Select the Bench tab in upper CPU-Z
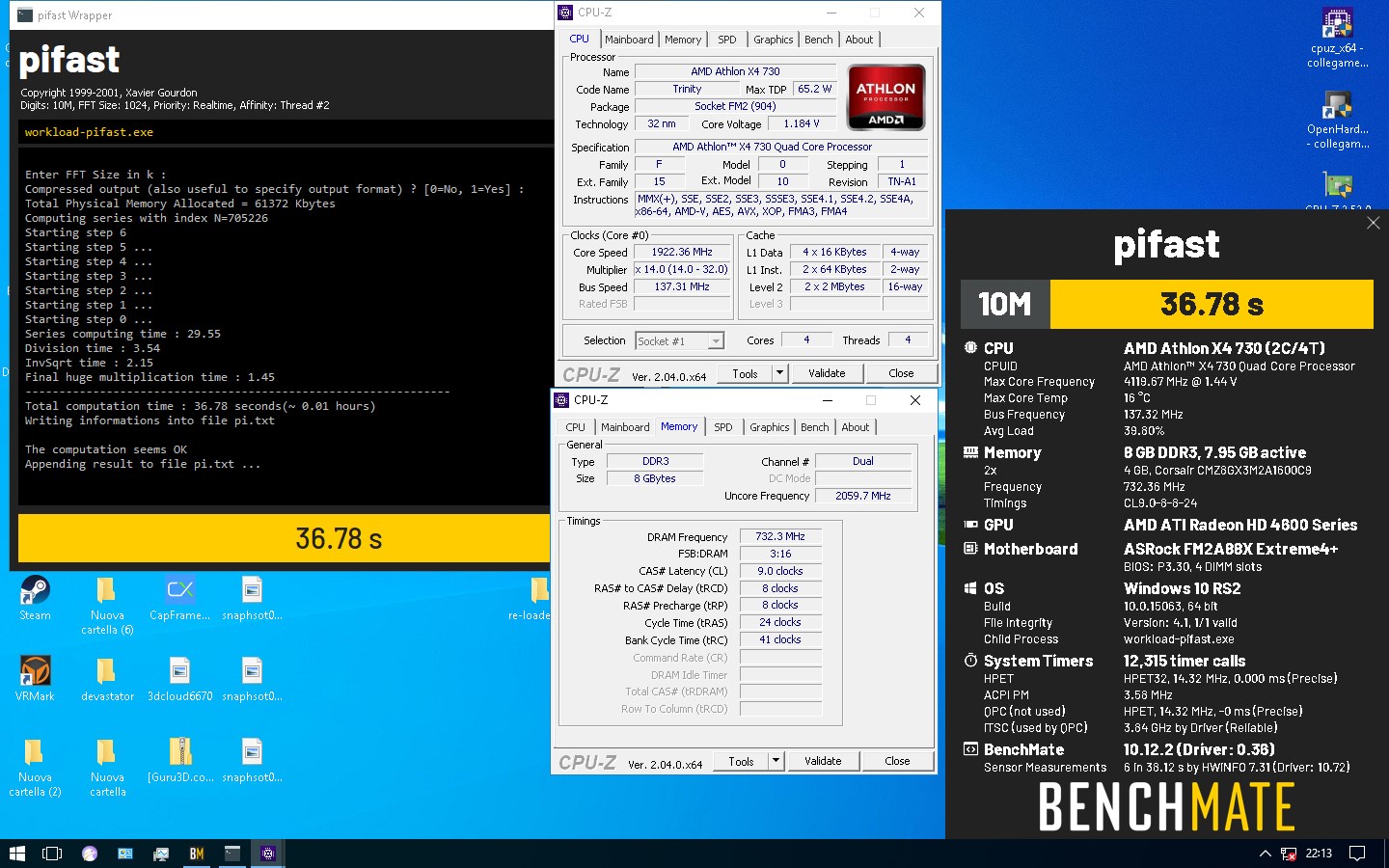Viewport: 1389px width, 868px height. [x=819, y=40]
